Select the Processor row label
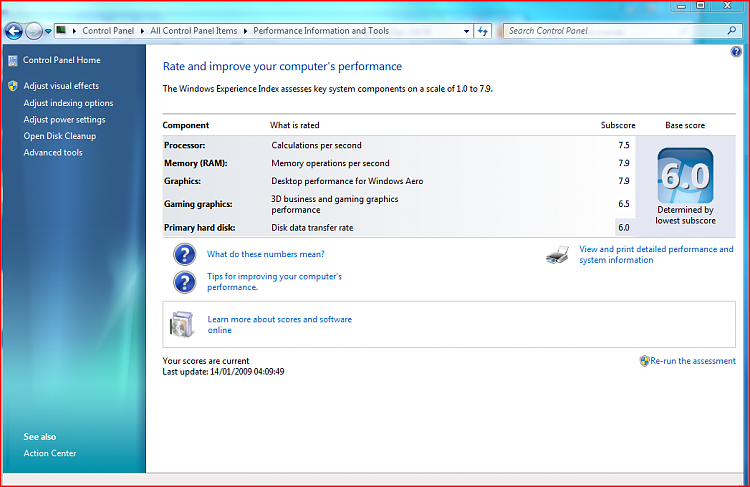The width and height of the screenshot is (750, 487). click(x=185, y=145)
